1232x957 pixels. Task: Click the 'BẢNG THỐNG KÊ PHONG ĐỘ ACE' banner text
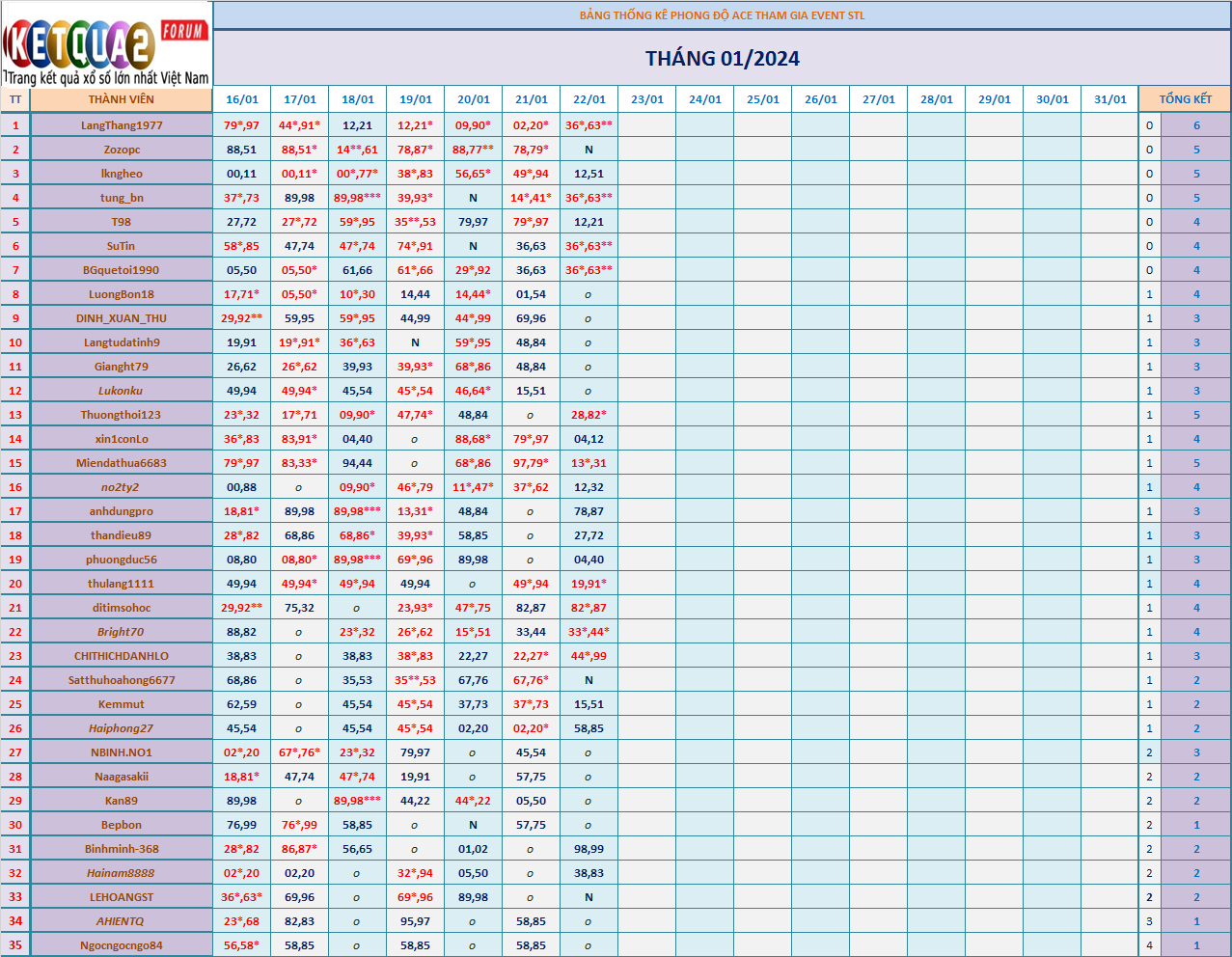click(723, 15)
